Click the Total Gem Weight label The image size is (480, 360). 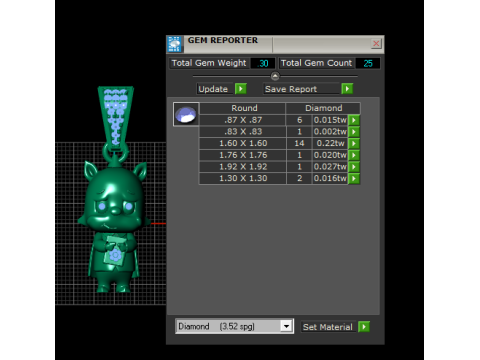pyautogui.click(x=209, y=63)
